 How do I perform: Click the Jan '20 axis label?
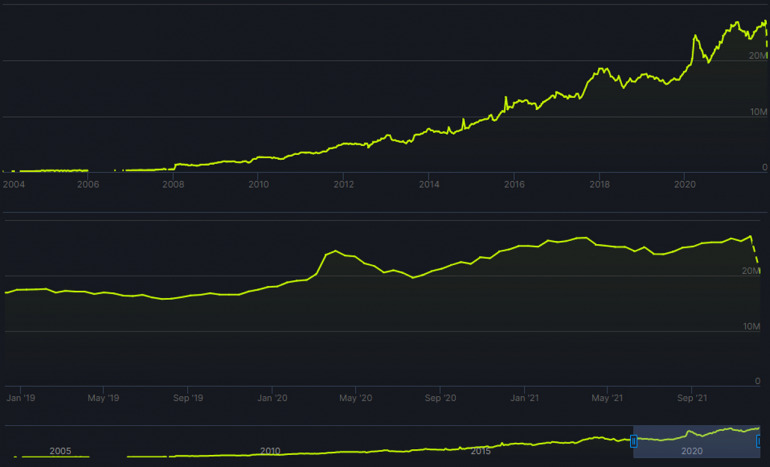coord(272,398)
